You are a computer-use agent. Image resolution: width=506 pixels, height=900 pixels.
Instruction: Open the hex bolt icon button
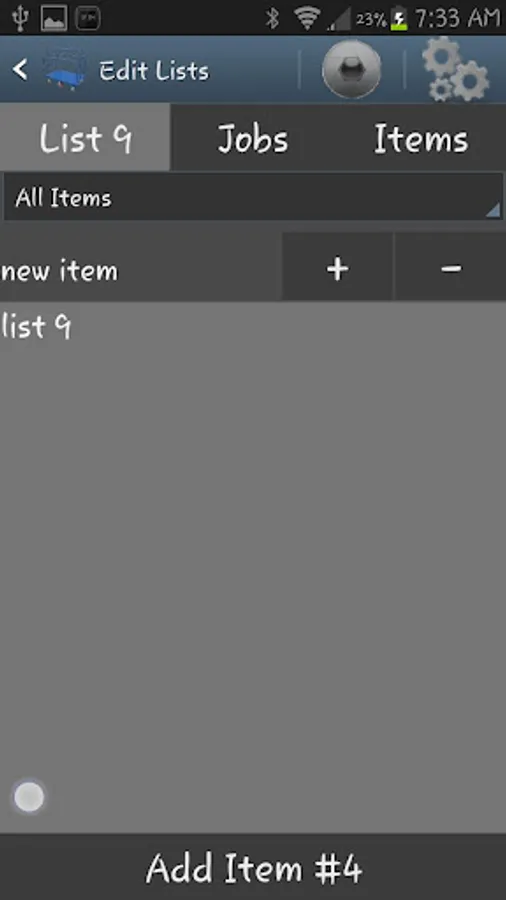tap(351, 69)
